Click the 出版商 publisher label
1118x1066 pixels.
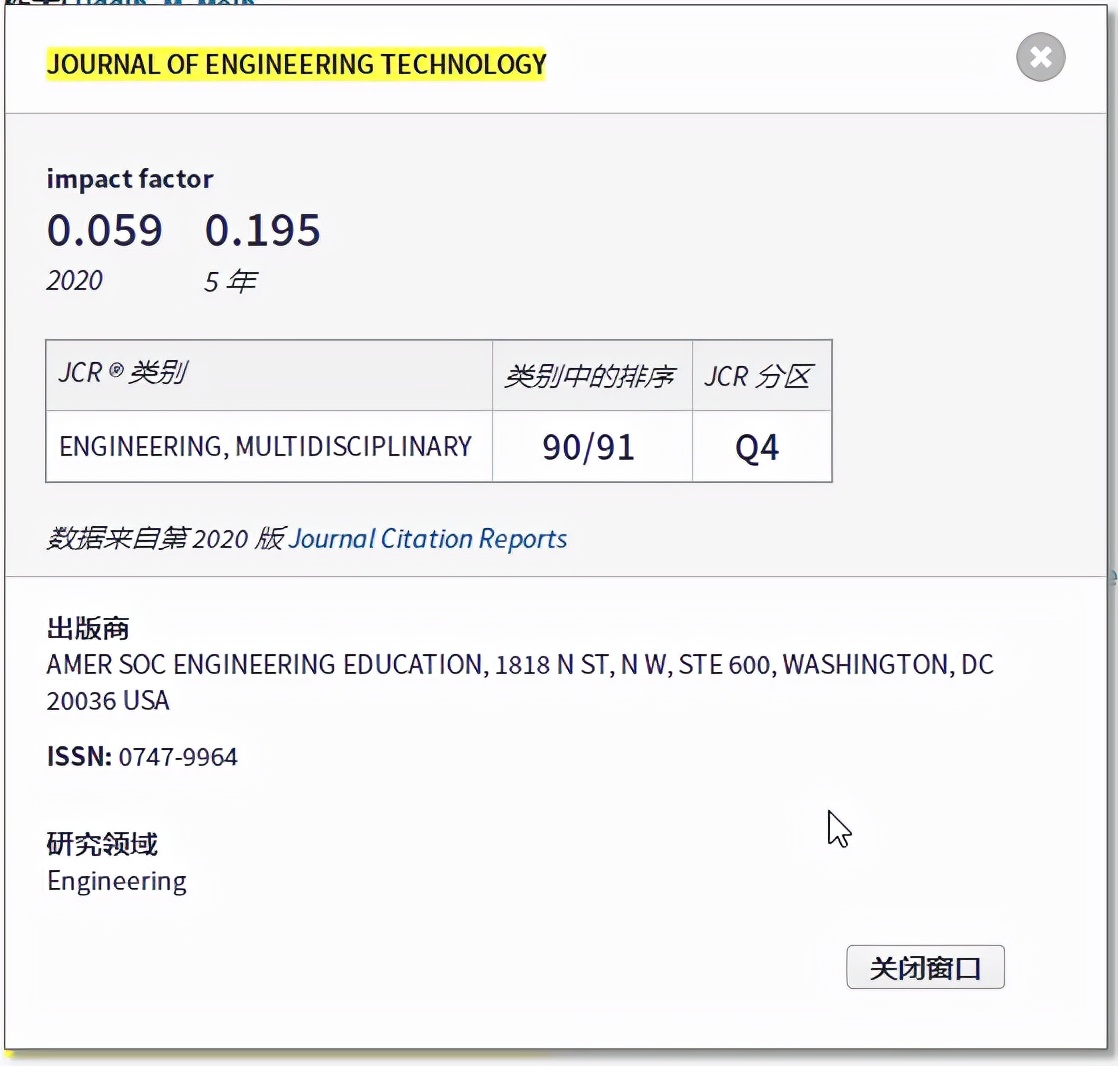(88, 628)
